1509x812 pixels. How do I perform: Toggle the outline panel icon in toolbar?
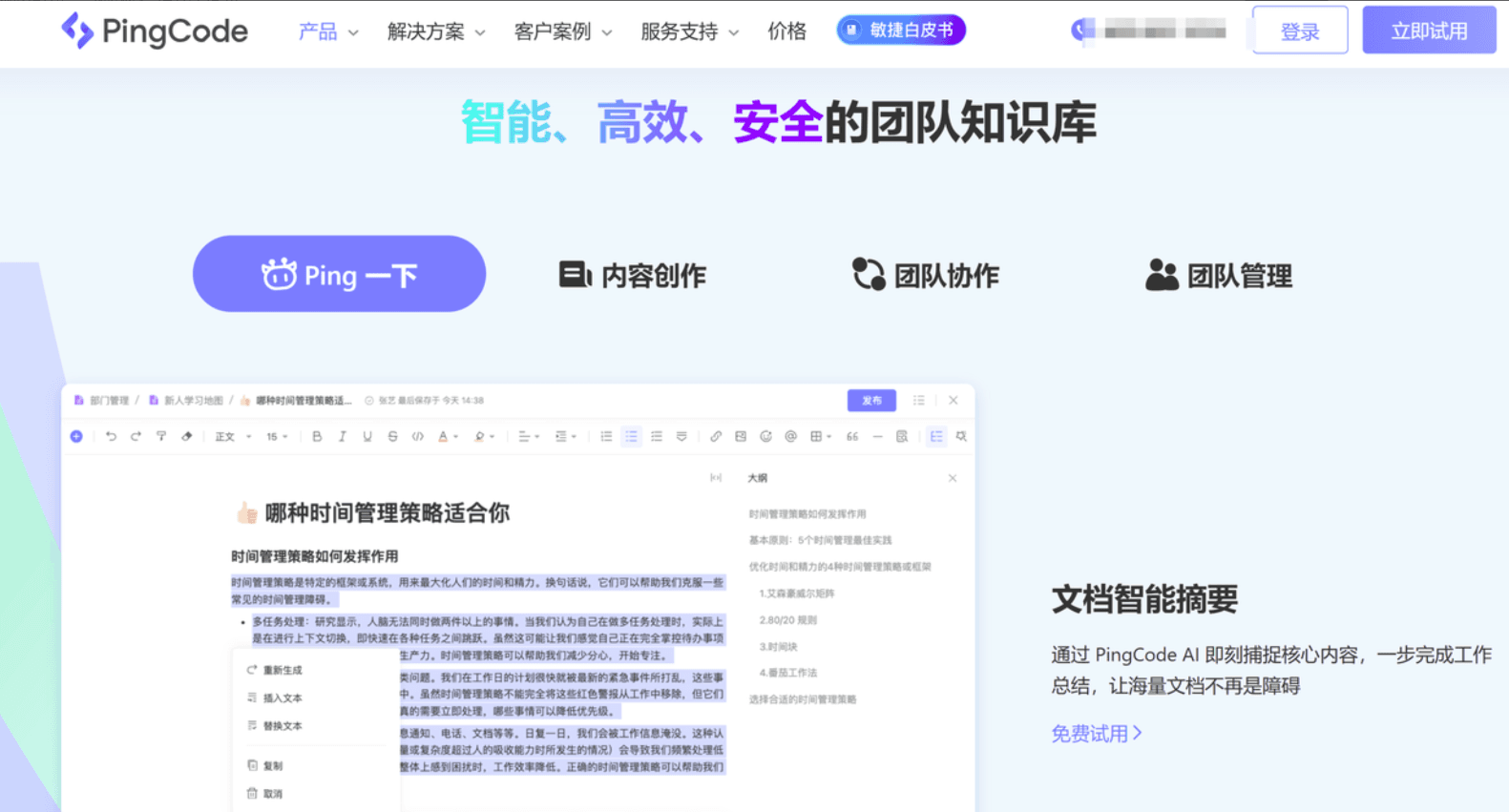(936, 437)
